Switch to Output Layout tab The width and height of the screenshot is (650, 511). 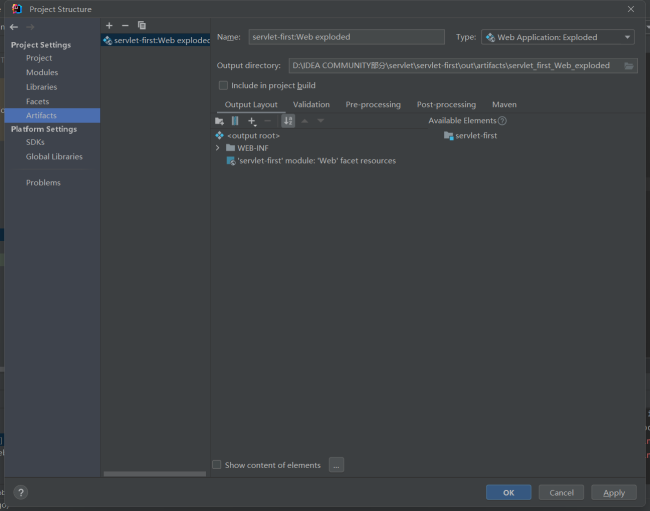[x=251, y=104]
